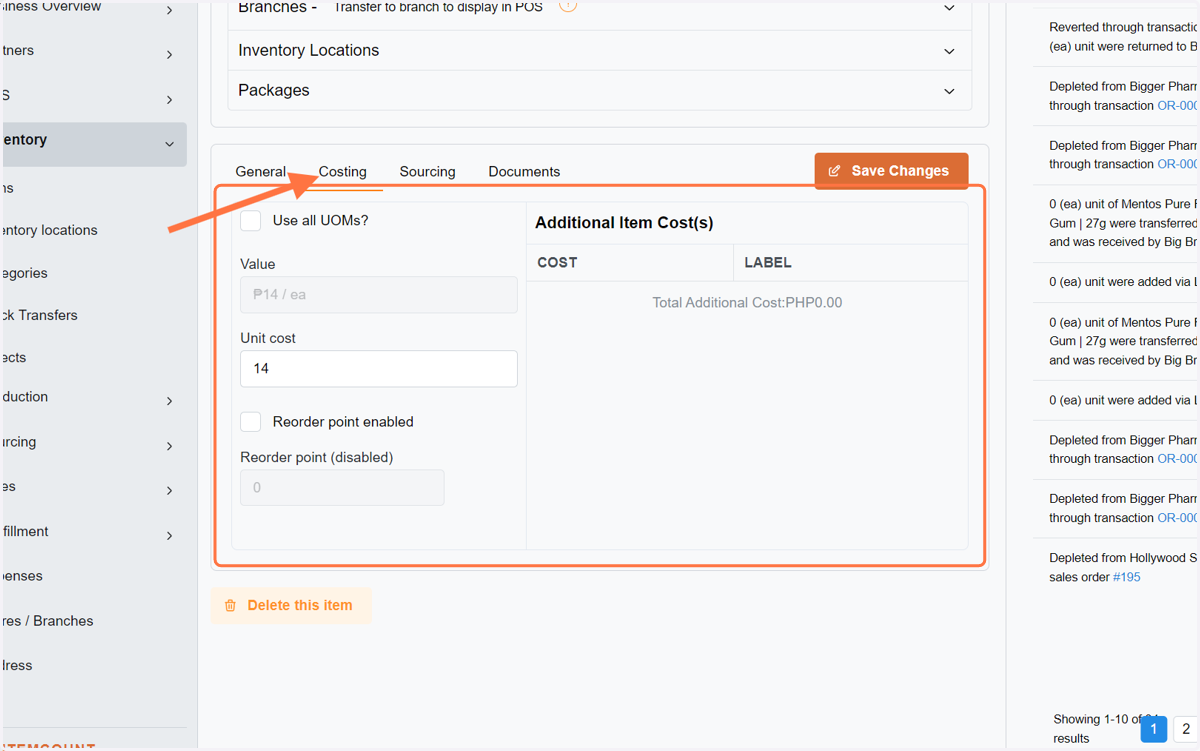This screenshot has height=751, width=1200.
Task: Open the Sourcing tab
Action: click(427, 172)
